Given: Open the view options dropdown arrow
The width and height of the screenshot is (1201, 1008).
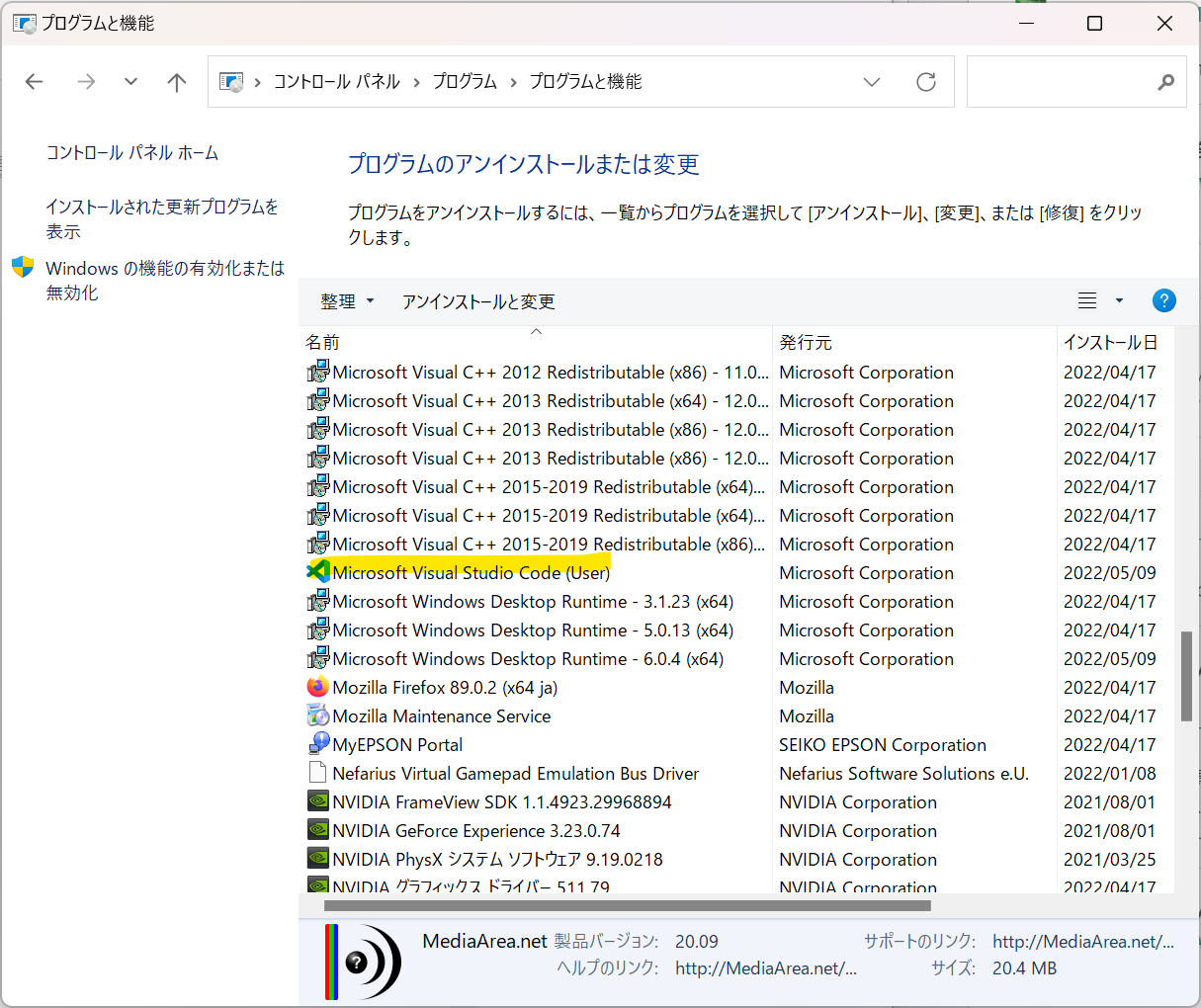Looking at the screenshot, I should (x=1117, y=299).
